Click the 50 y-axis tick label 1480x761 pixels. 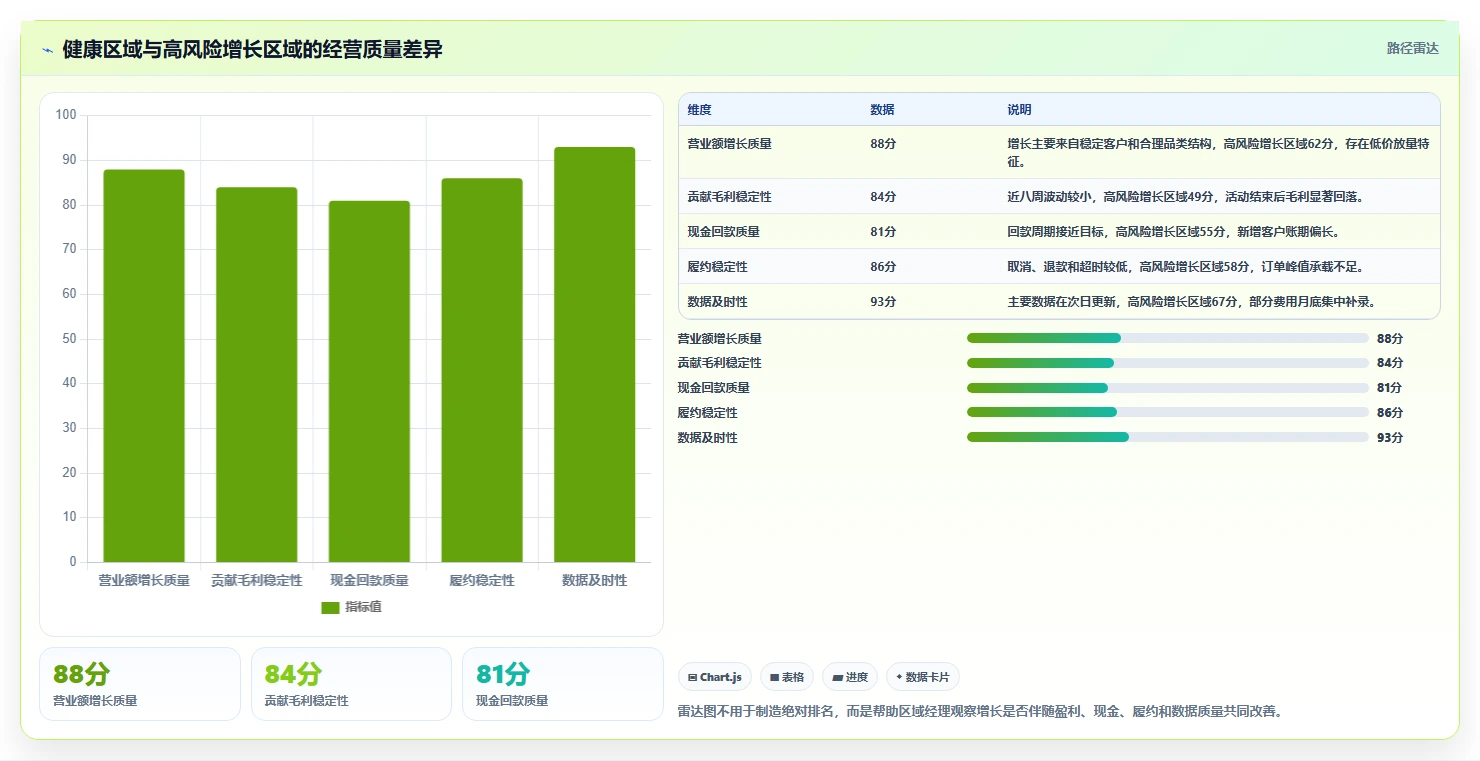pyautogui.click(x=70, y=338)
